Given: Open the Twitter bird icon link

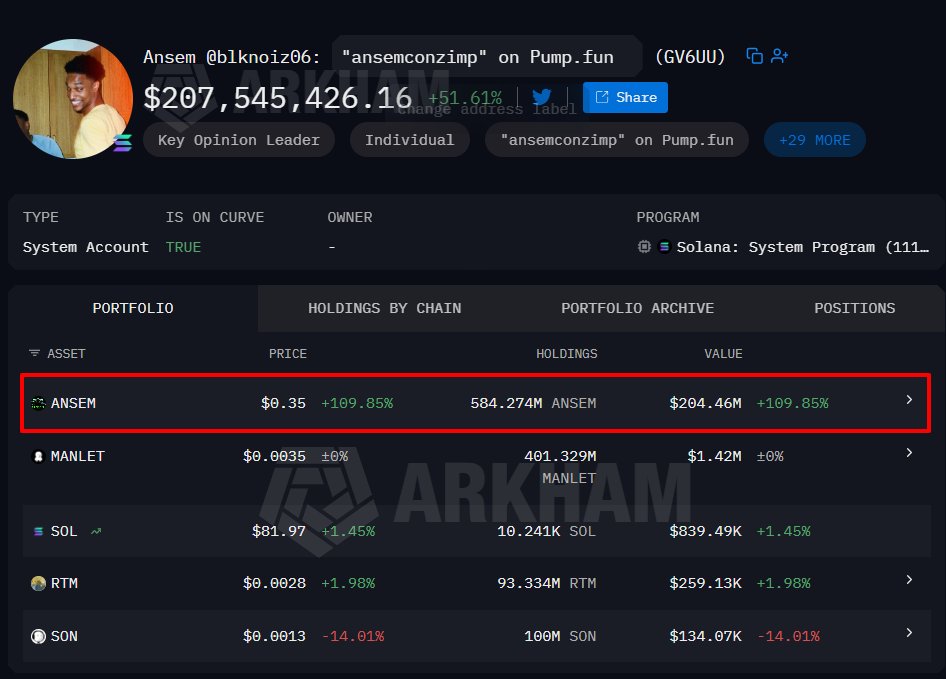Looking at the screenshot, I should coord(542,97).
